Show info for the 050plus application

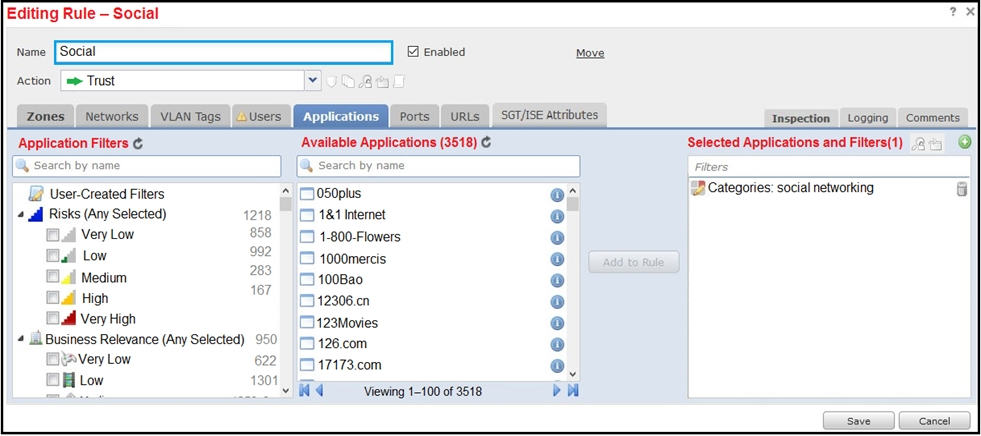click(x=557, y=195)
